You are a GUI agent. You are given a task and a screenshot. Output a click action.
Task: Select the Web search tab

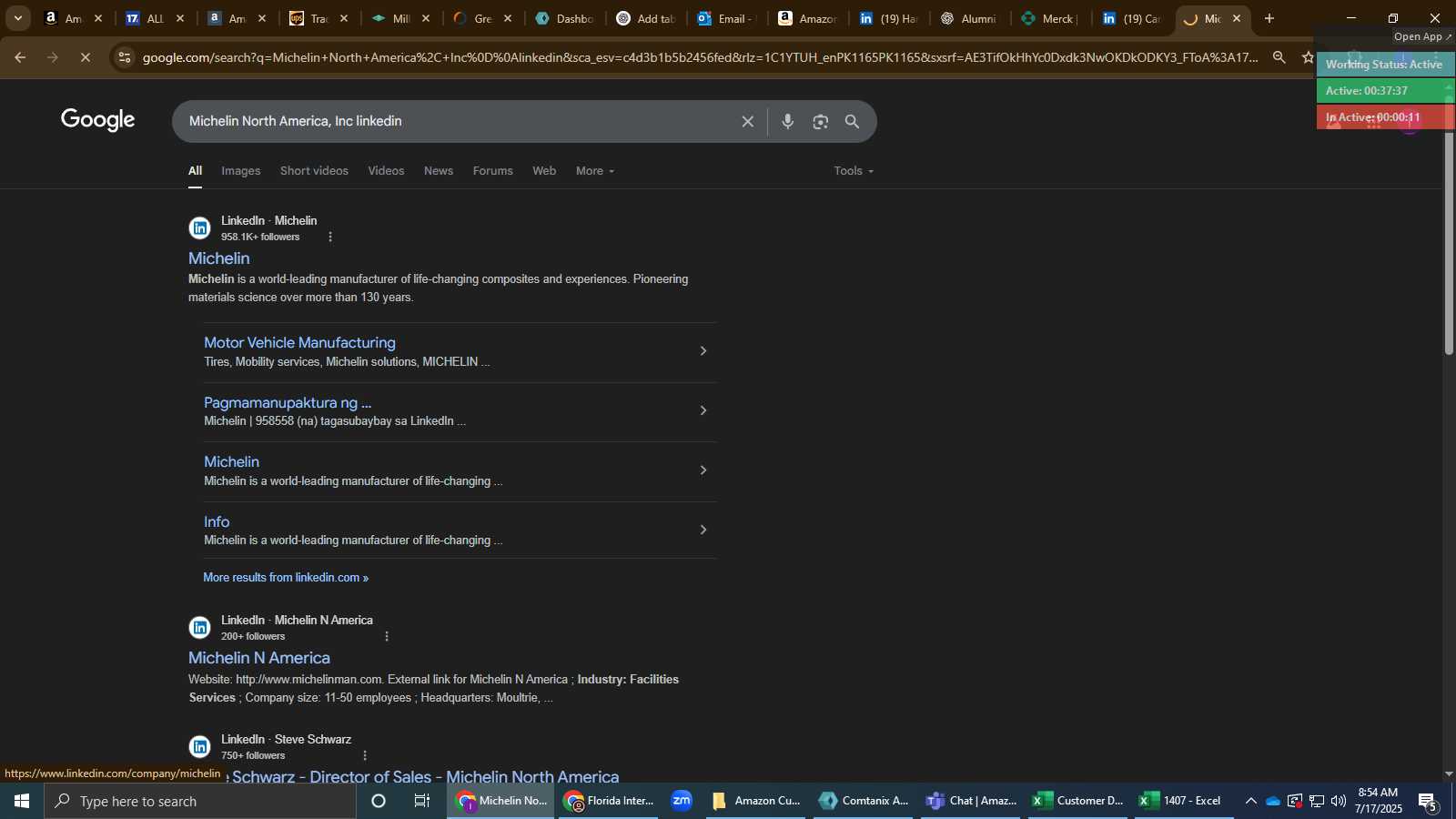coord(544,171)
